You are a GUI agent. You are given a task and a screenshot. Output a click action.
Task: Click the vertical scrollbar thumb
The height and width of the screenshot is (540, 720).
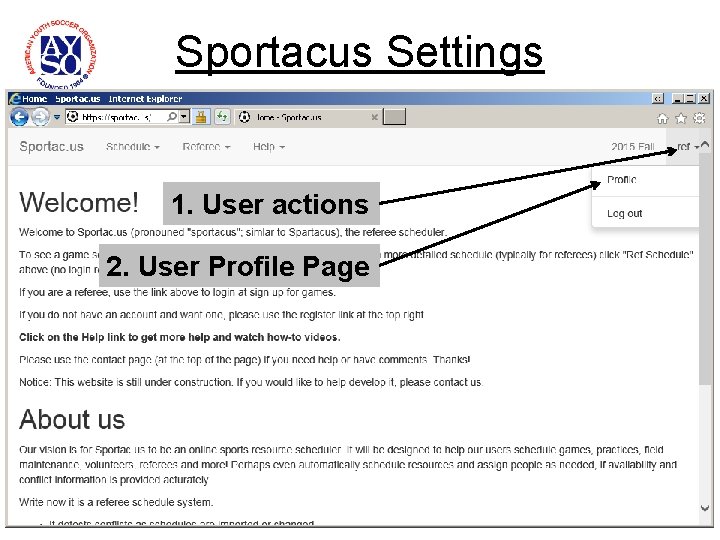click(705, 269)
